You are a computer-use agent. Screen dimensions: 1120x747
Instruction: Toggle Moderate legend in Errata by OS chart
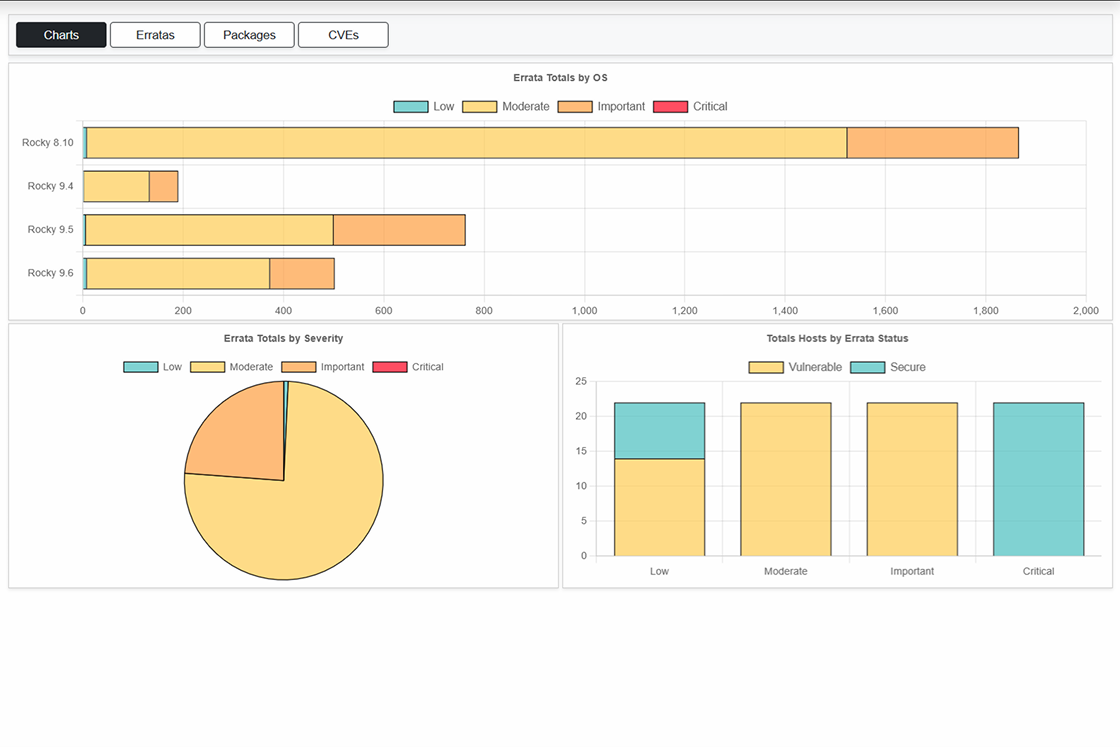point(507,107)
